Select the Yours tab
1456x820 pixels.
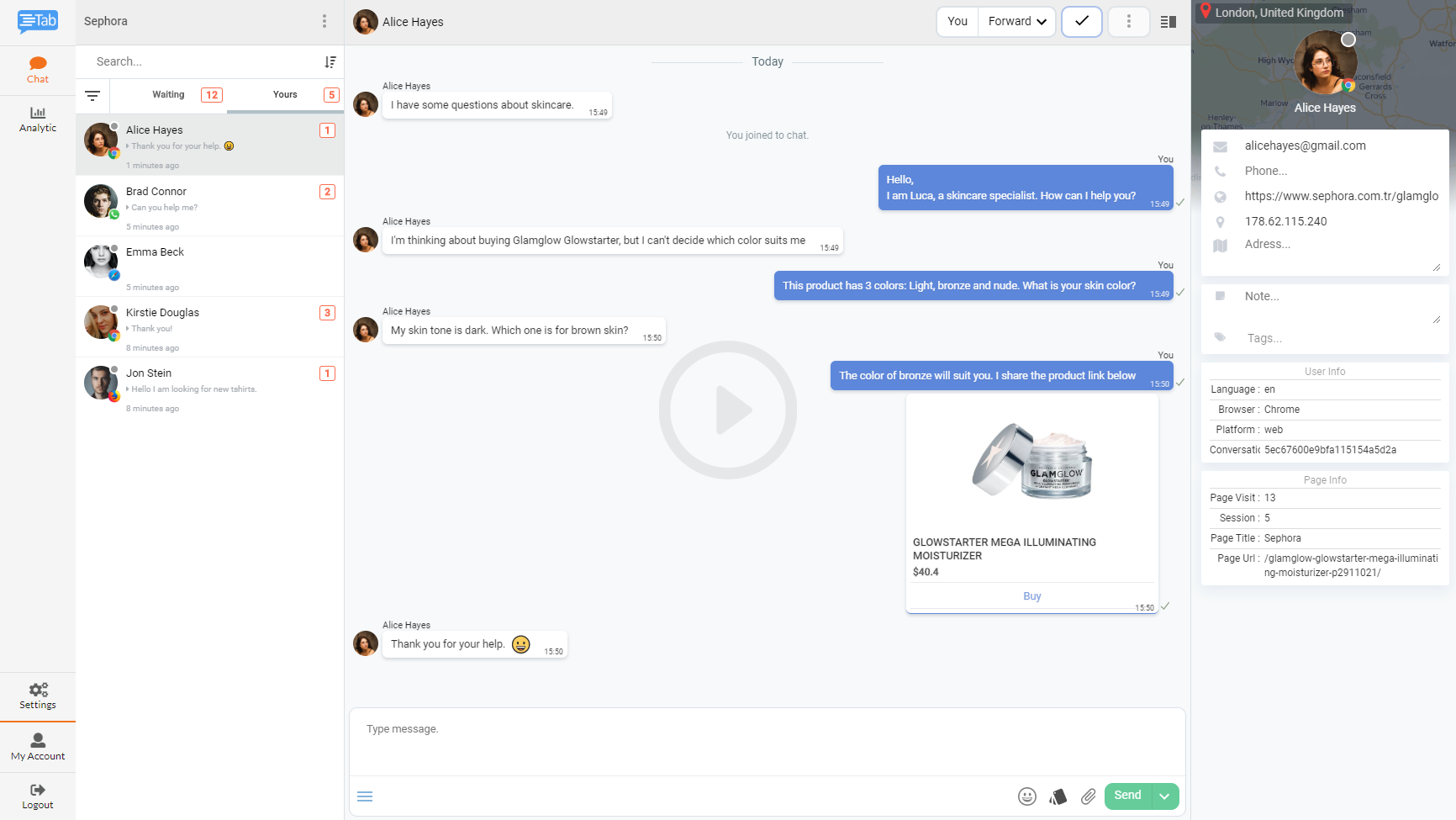click(x=285, y=95)
